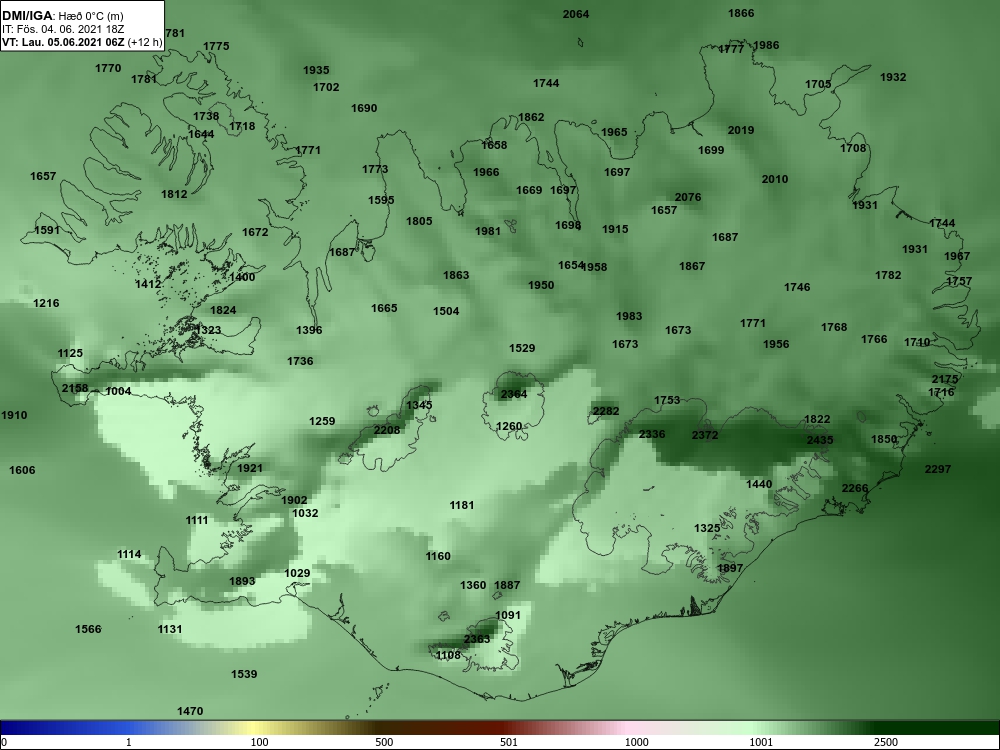Select the value 1091
The height and width of the screenshot is (750, 1000).
(508, 615)
